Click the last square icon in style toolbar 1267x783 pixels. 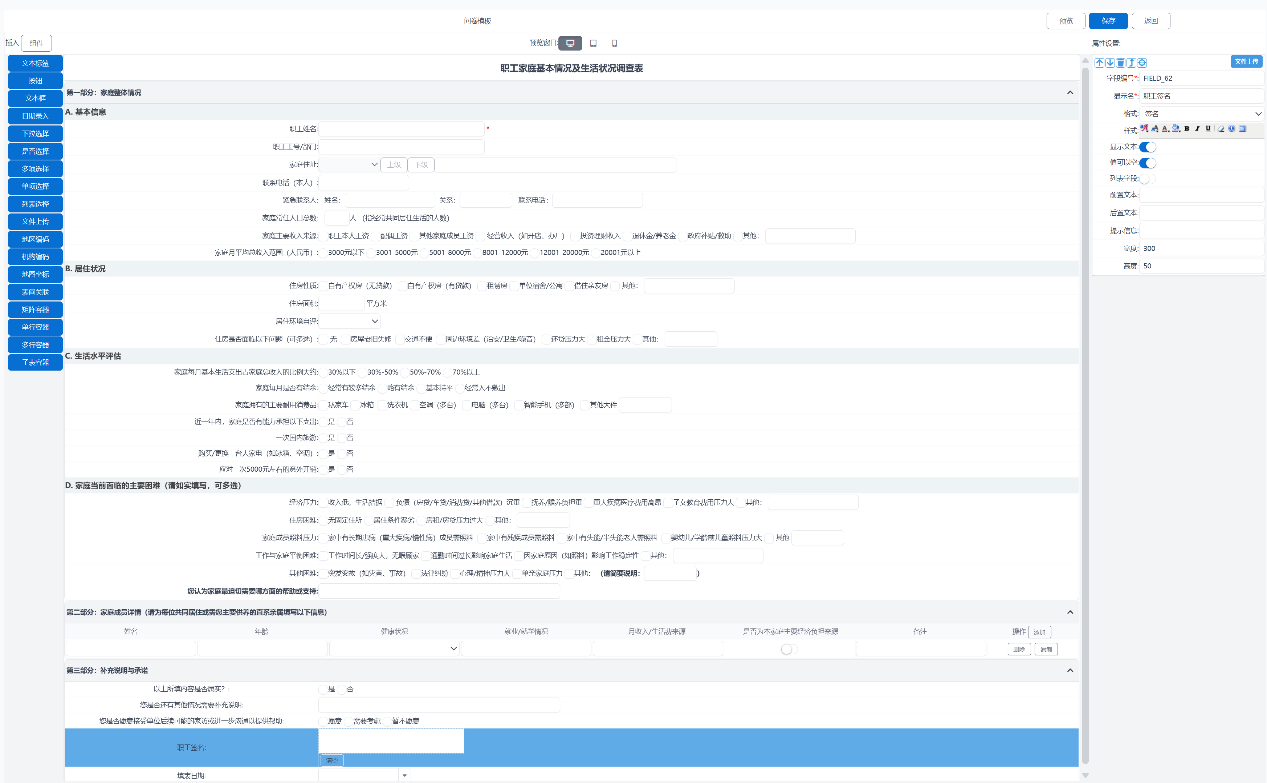coord(1242,129)
